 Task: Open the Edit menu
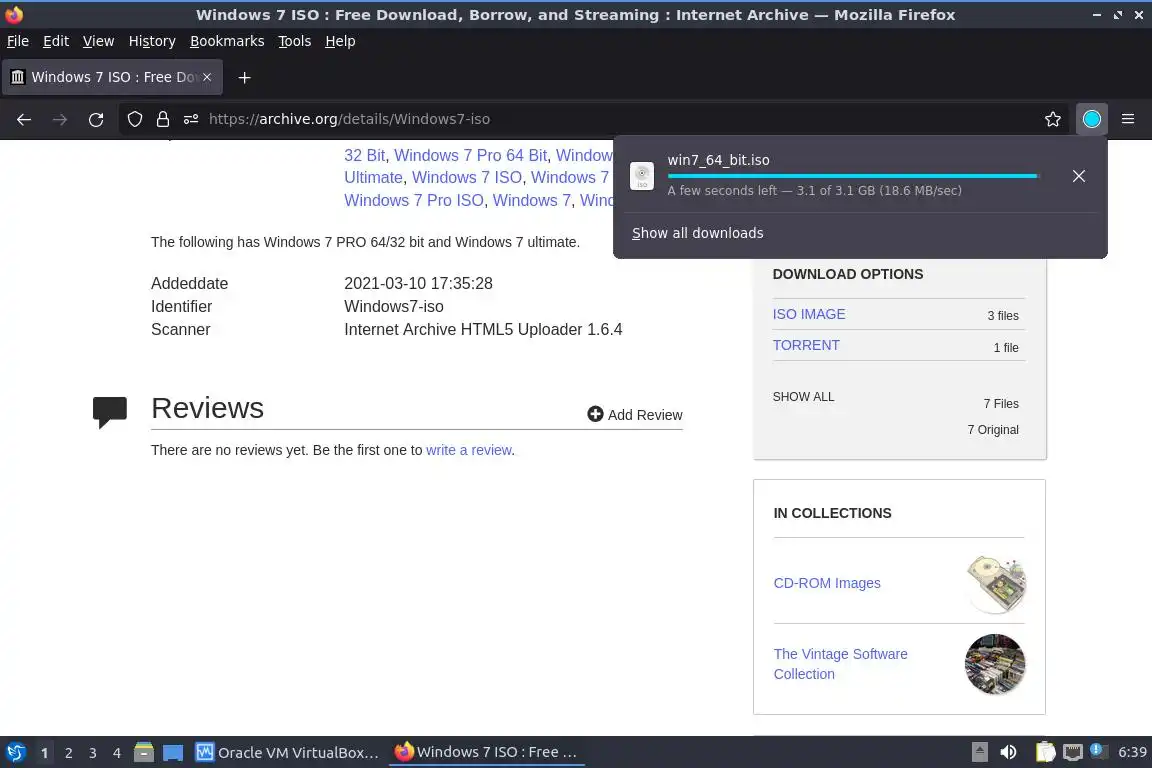pos(56,41)
